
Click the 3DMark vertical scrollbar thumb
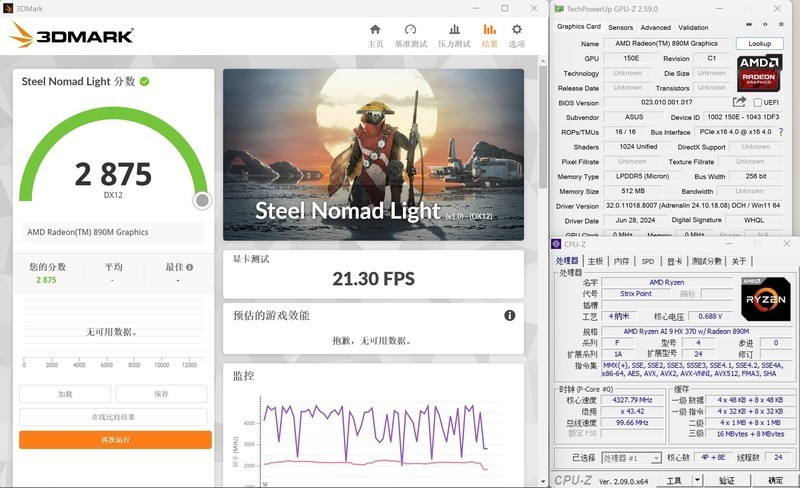point(543,127)
